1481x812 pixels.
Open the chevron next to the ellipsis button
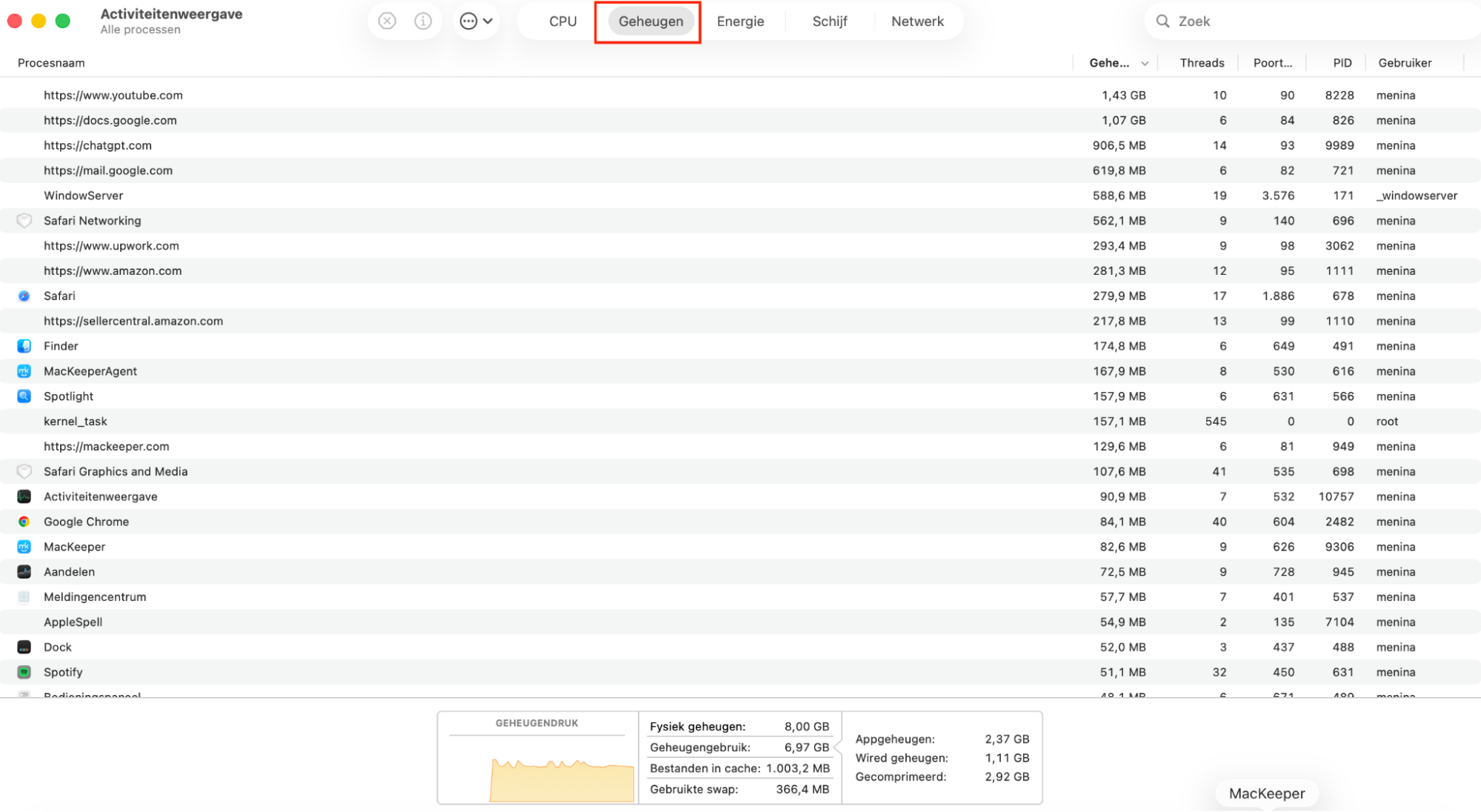coord(487,21)
